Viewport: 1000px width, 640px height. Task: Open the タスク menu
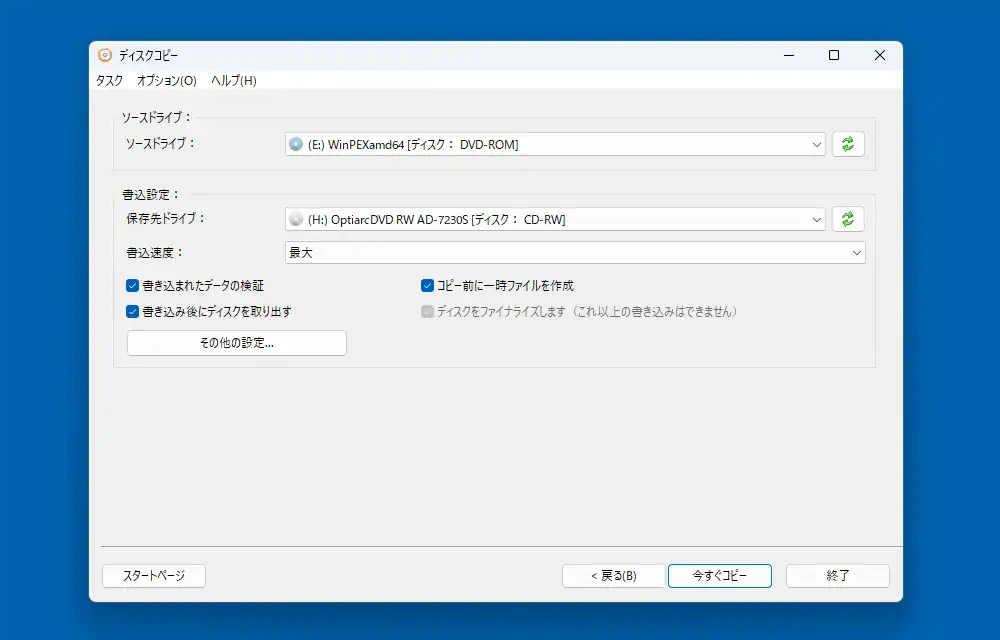pyautogui.click(x=109, y=80)
